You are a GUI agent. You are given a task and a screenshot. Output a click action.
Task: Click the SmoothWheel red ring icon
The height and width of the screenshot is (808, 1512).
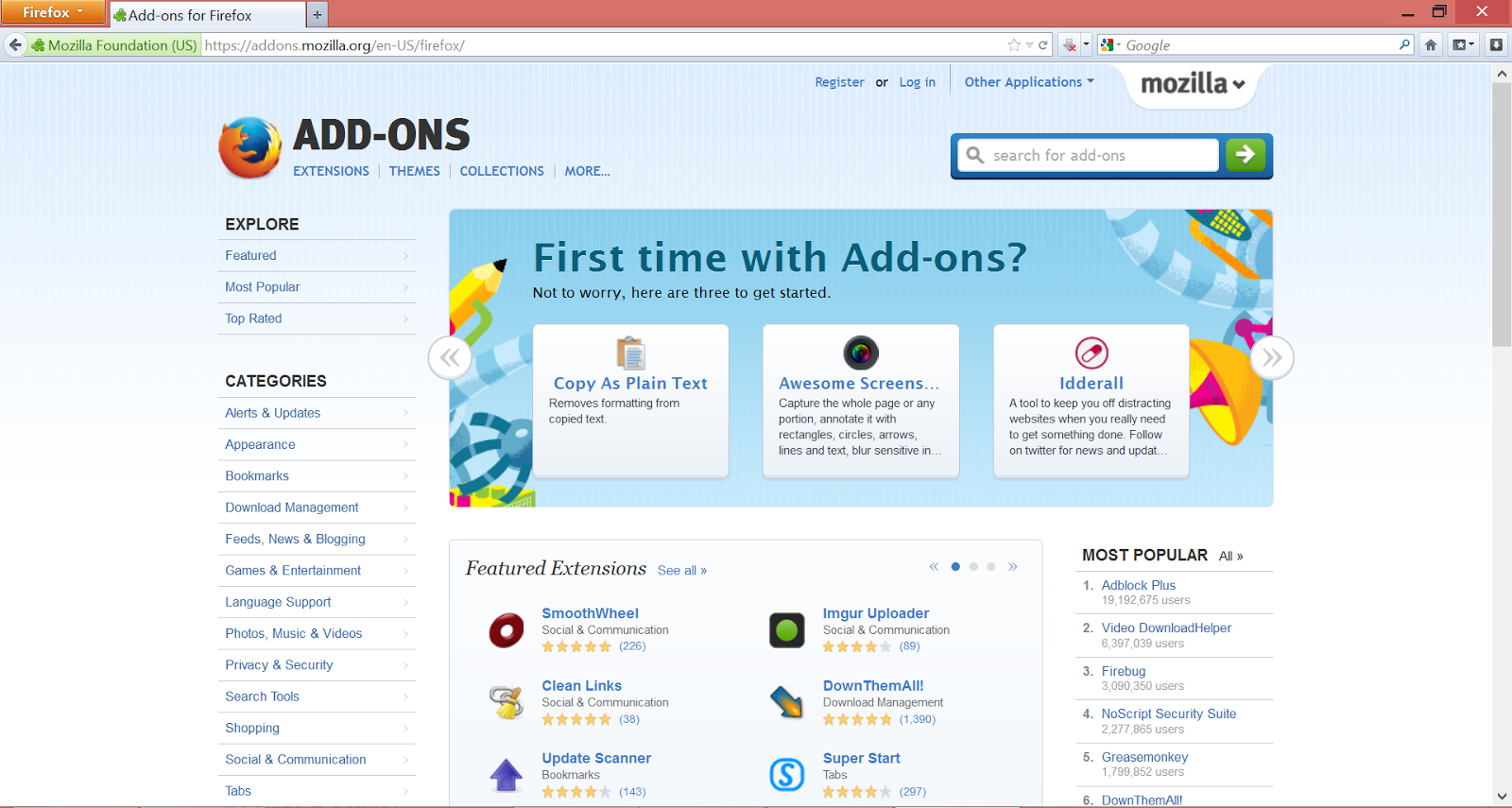[x=507, y=630]
